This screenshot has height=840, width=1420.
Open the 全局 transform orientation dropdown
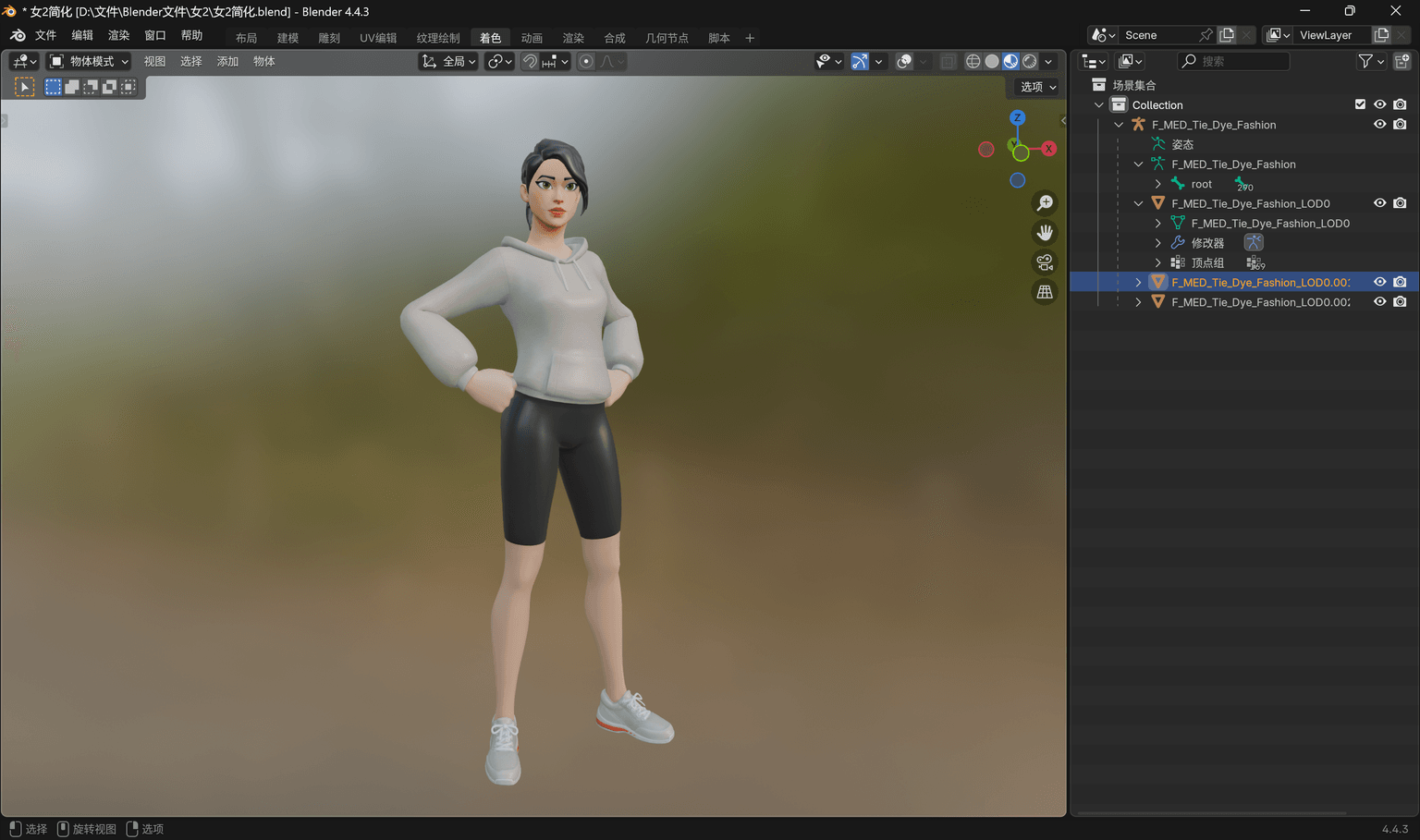(x=448, y=61)
